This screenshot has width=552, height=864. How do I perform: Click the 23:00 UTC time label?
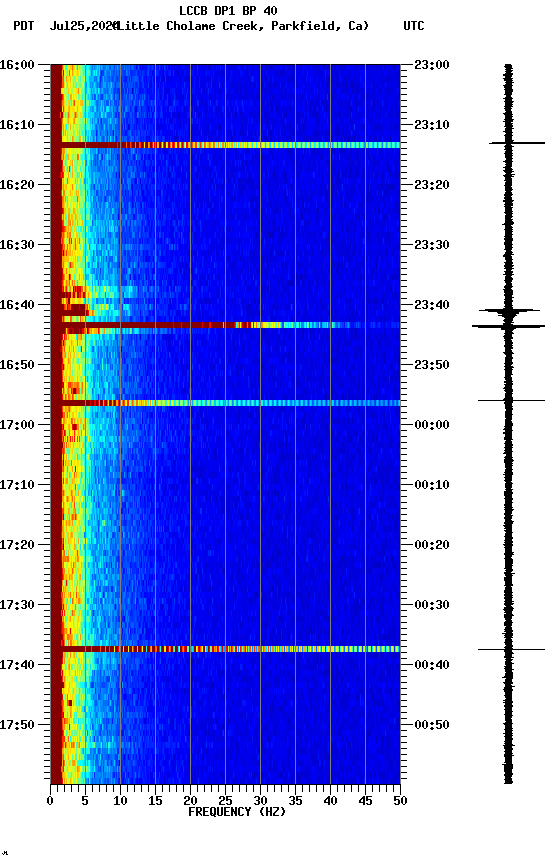(x=432, y=65)
